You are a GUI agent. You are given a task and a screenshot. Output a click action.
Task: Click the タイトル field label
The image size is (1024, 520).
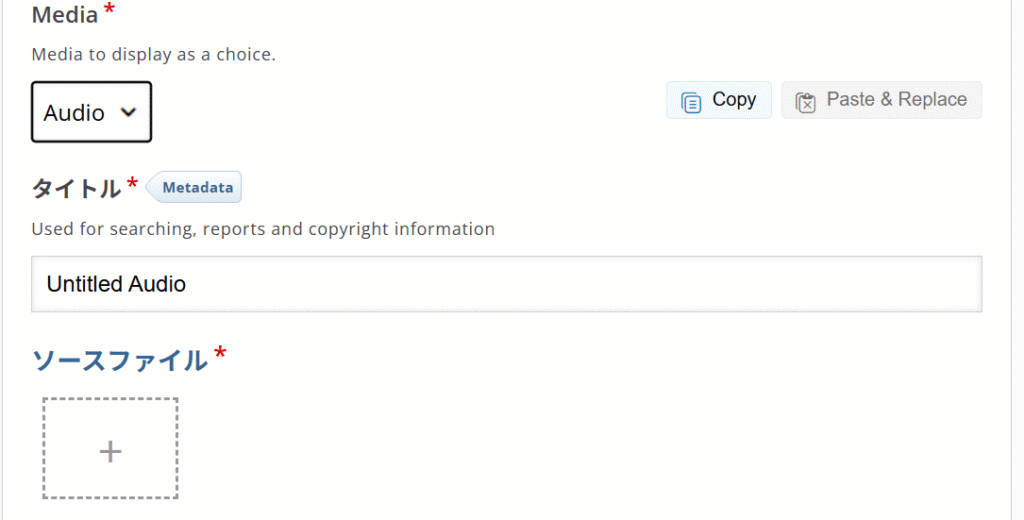[x=76, y=188]
